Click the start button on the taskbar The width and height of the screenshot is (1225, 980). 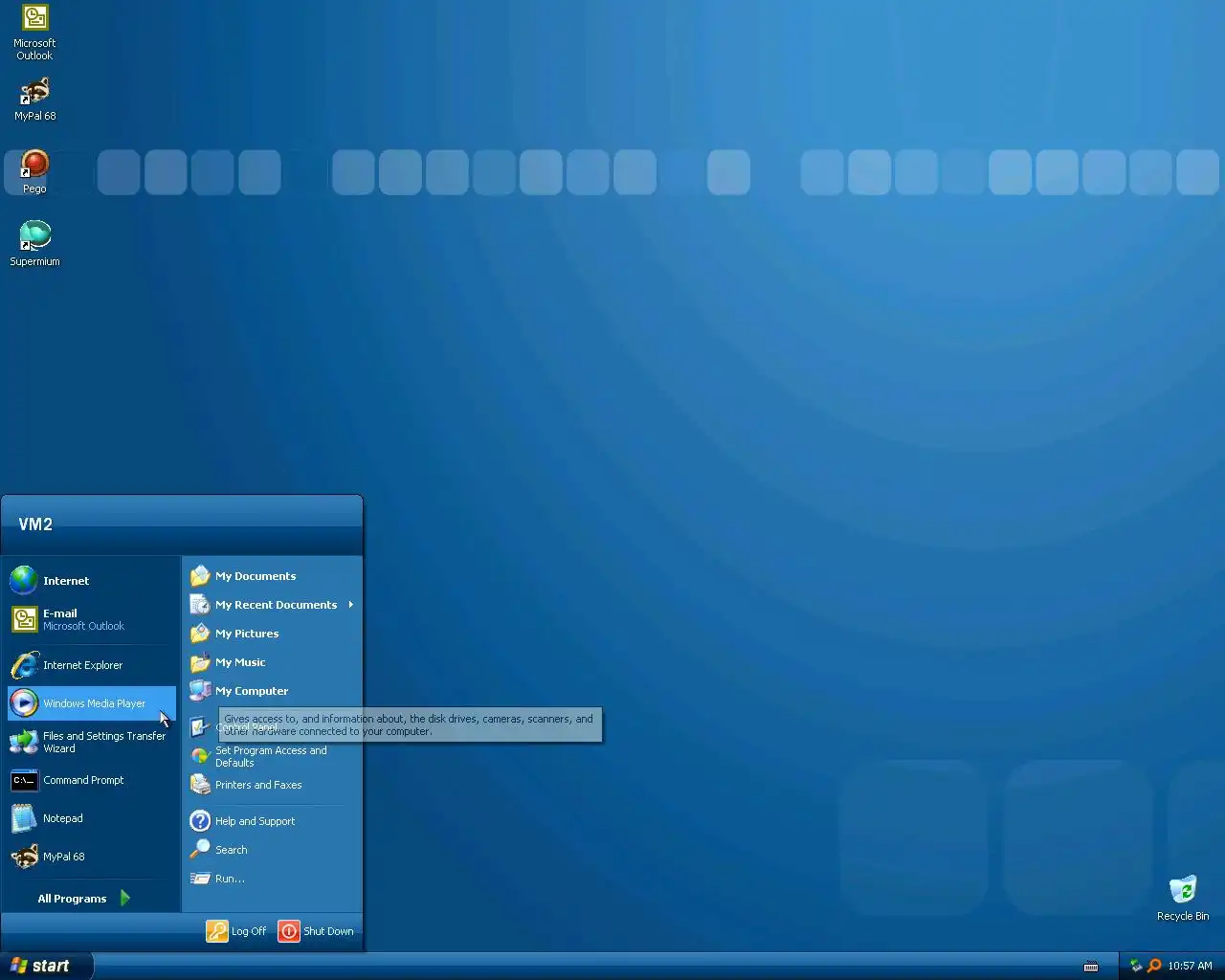coord(47,966)
